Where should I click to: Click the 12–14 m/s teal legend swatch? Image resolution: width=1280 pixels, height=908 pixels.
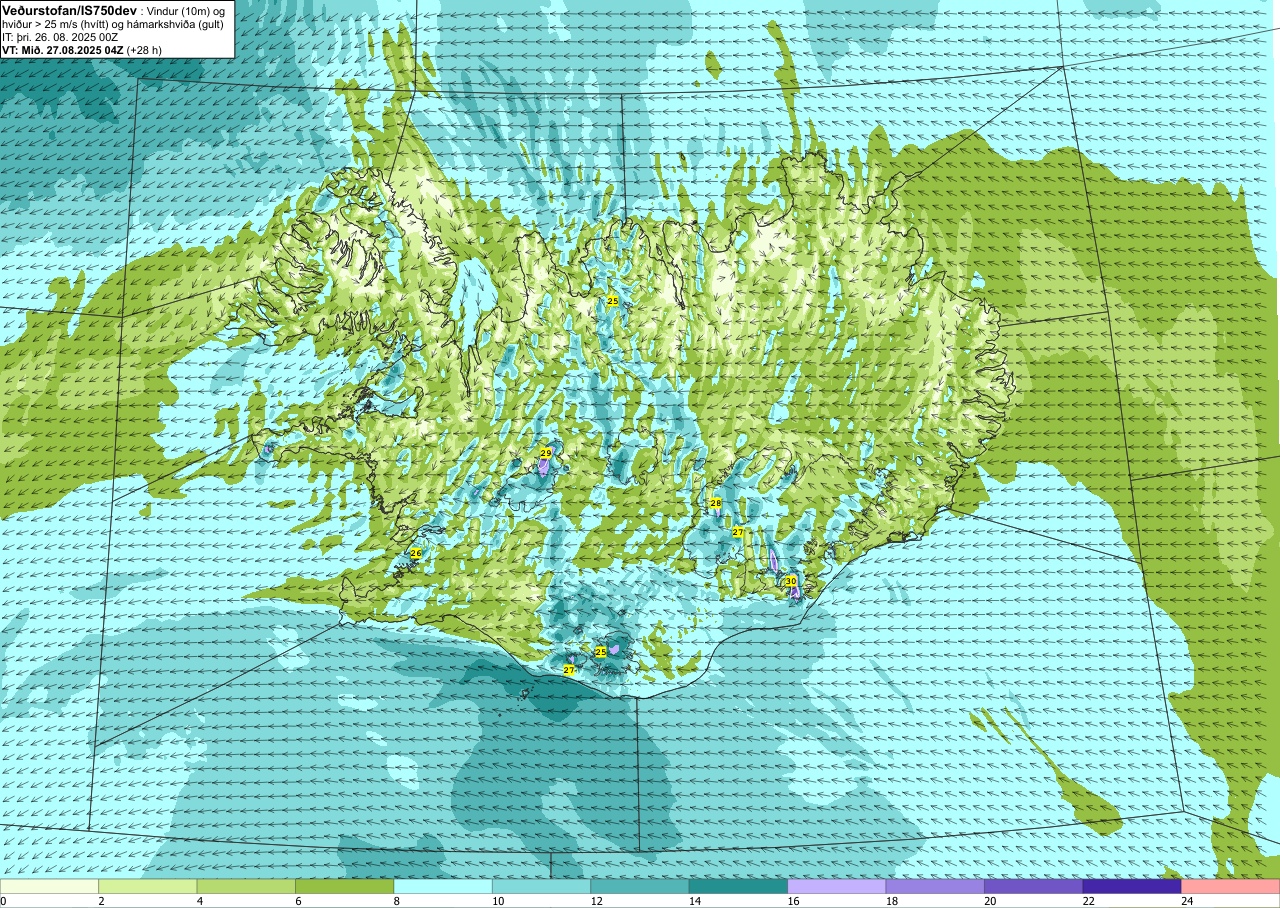coord(640,886)
